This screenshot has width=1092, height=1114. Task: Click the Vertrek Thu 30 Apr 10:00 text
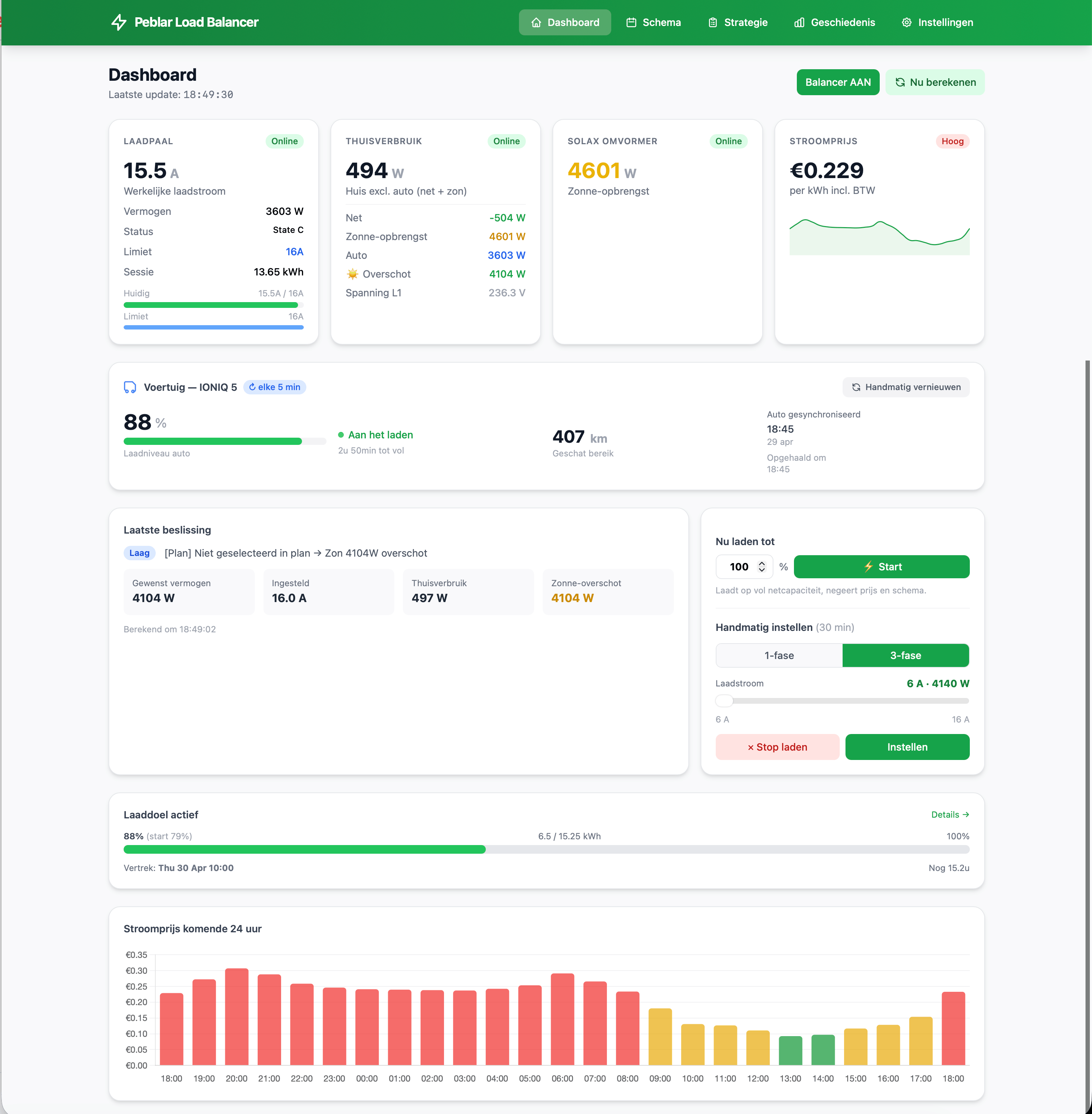click(x=178, y=868)
